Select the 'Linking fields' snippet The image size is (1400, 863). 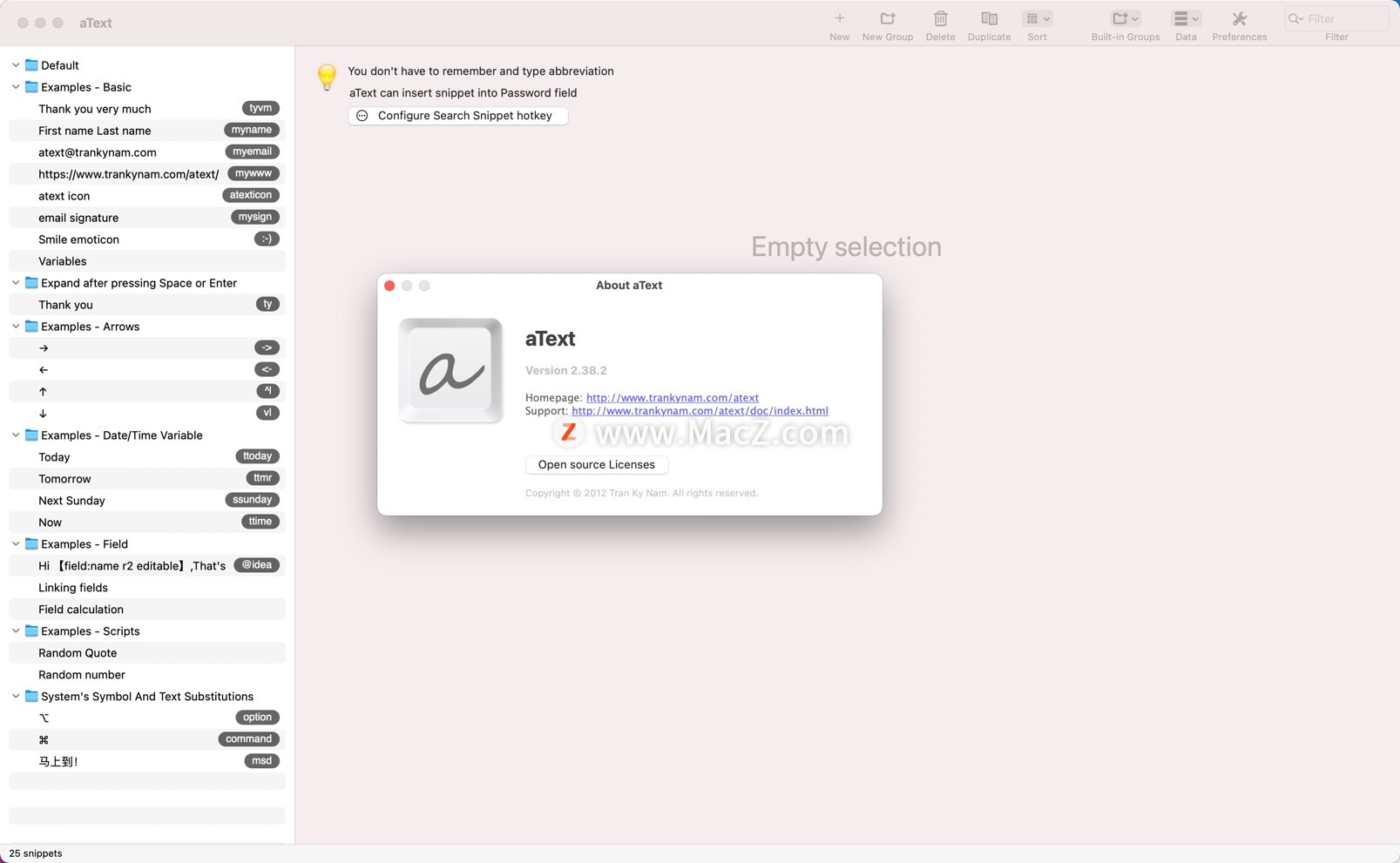147,588
